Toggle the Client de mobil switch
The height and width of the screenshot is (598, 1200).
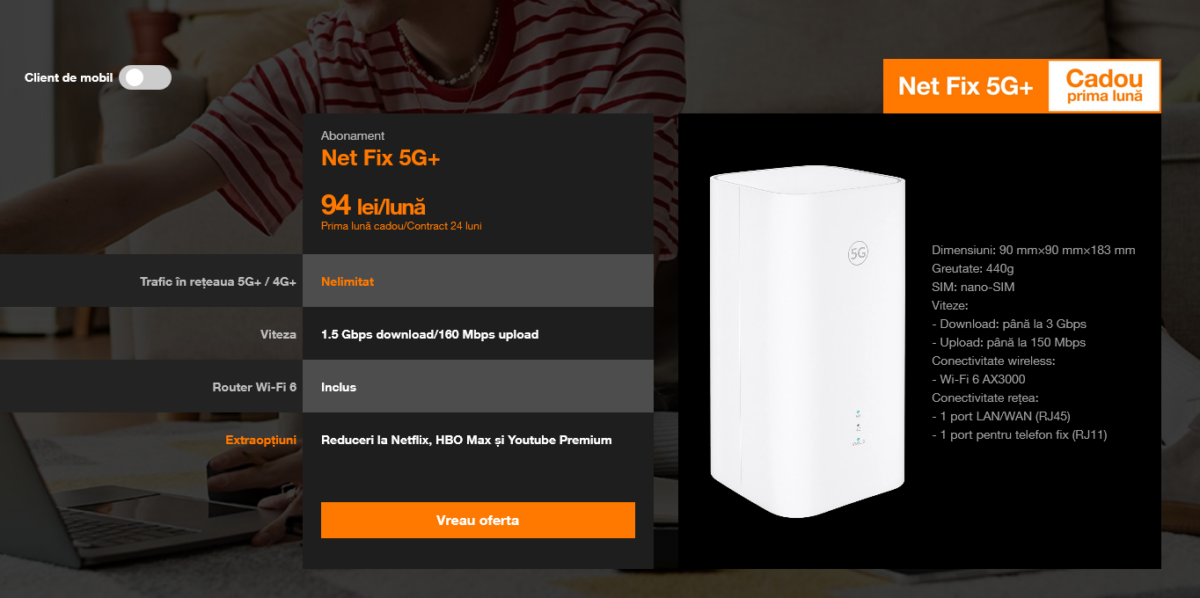(x=145, y=78)
